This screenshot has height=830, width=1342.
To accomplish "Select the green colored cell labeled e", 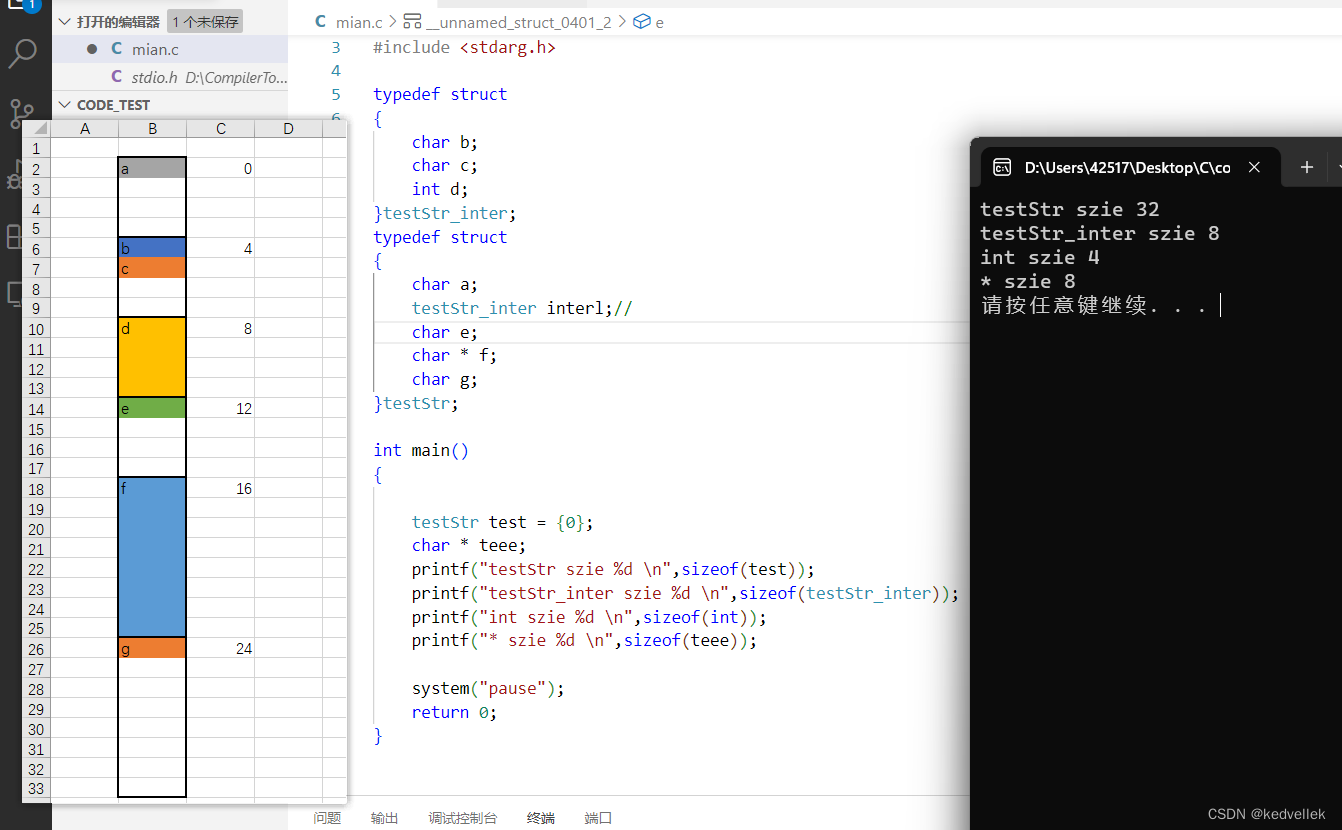I will click(x=151, y=408).
